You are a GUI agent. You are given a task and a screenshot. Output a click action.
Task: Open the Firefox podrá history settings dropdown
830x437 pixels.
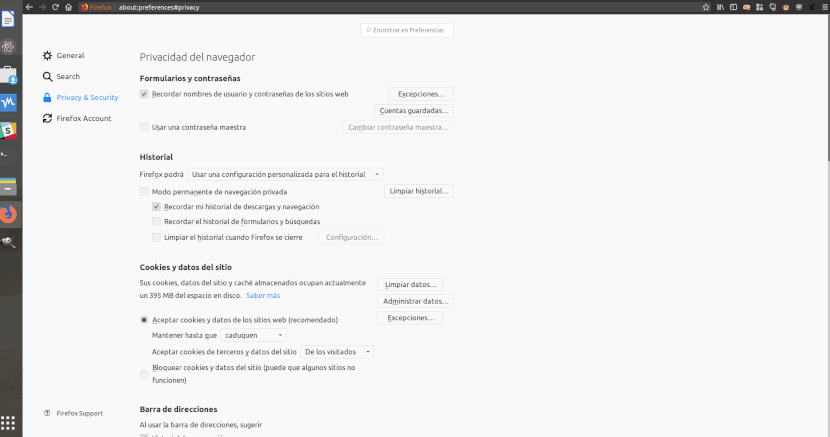point(285,174)
